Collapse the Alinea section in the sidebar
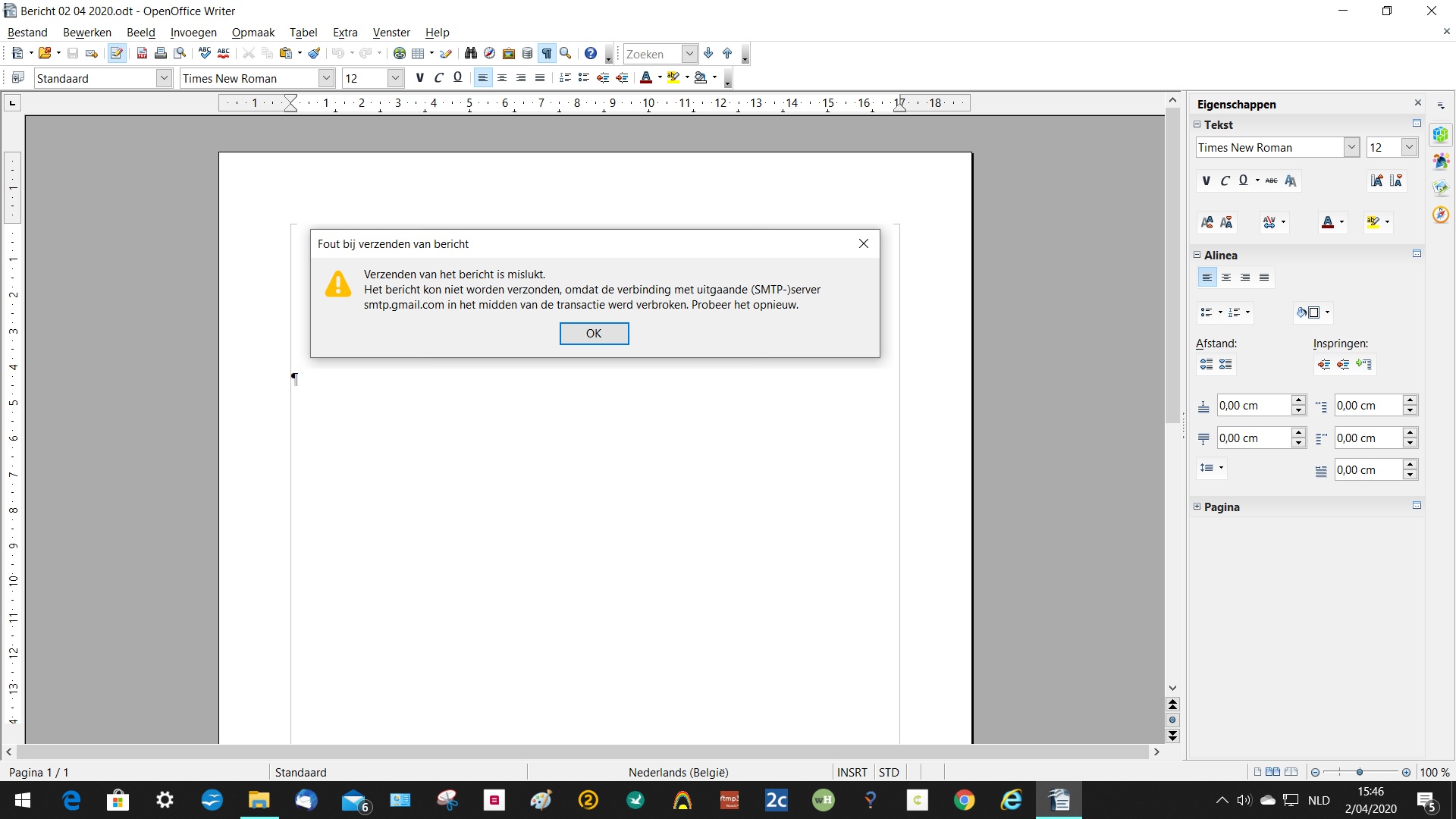1456x819 pixels. (1197, 255)
